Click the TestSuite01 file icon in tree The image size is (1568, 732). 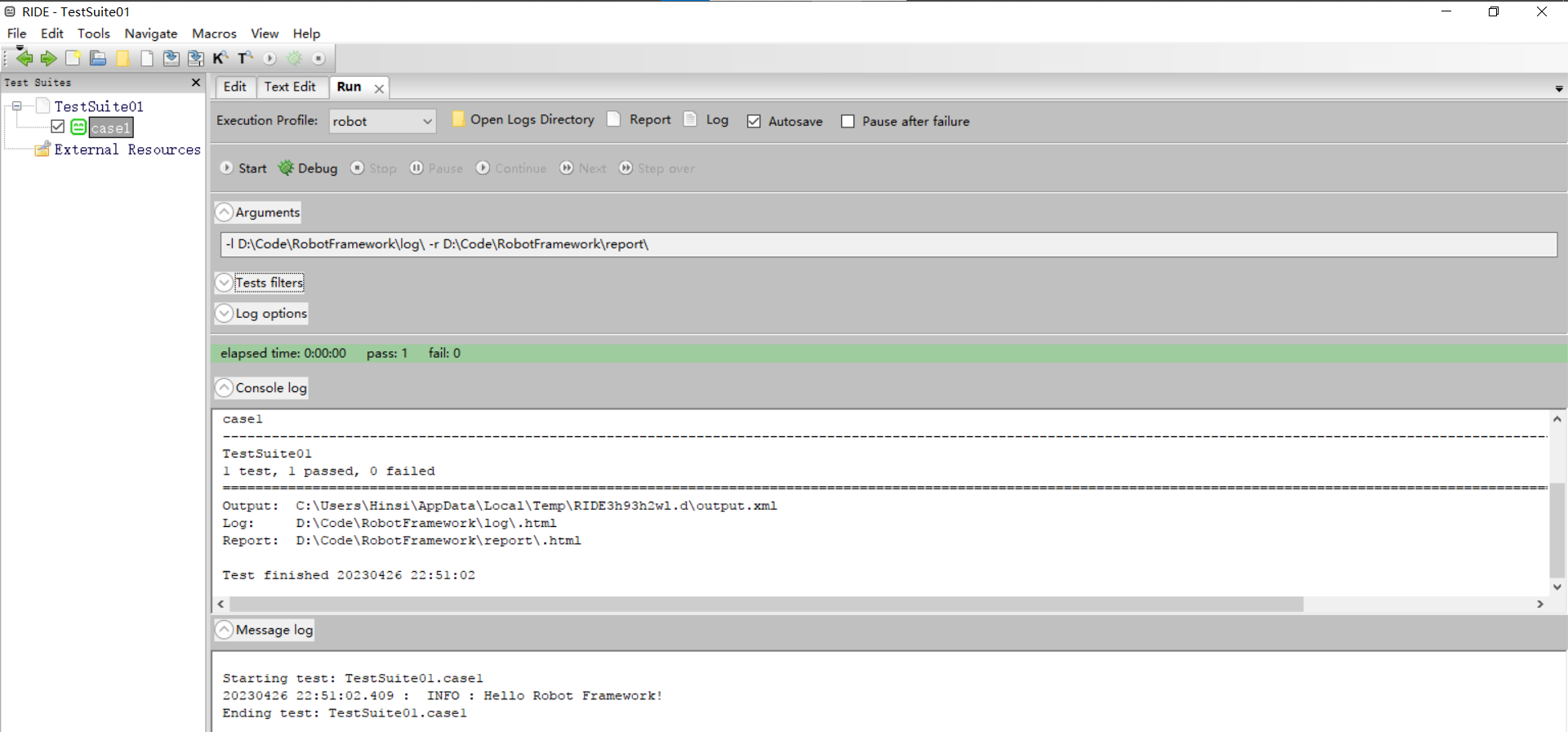[43, 106]
